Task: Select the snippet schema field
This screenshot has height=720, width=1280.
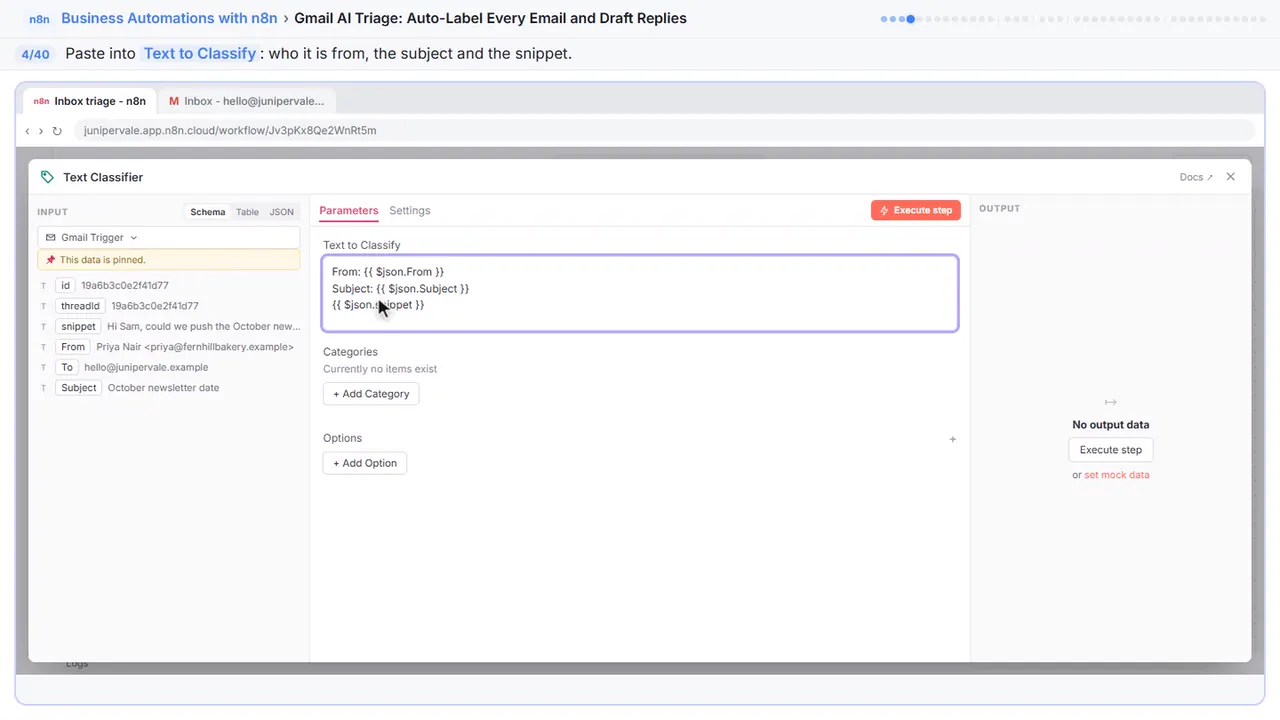Action: [x=79, y=327]
